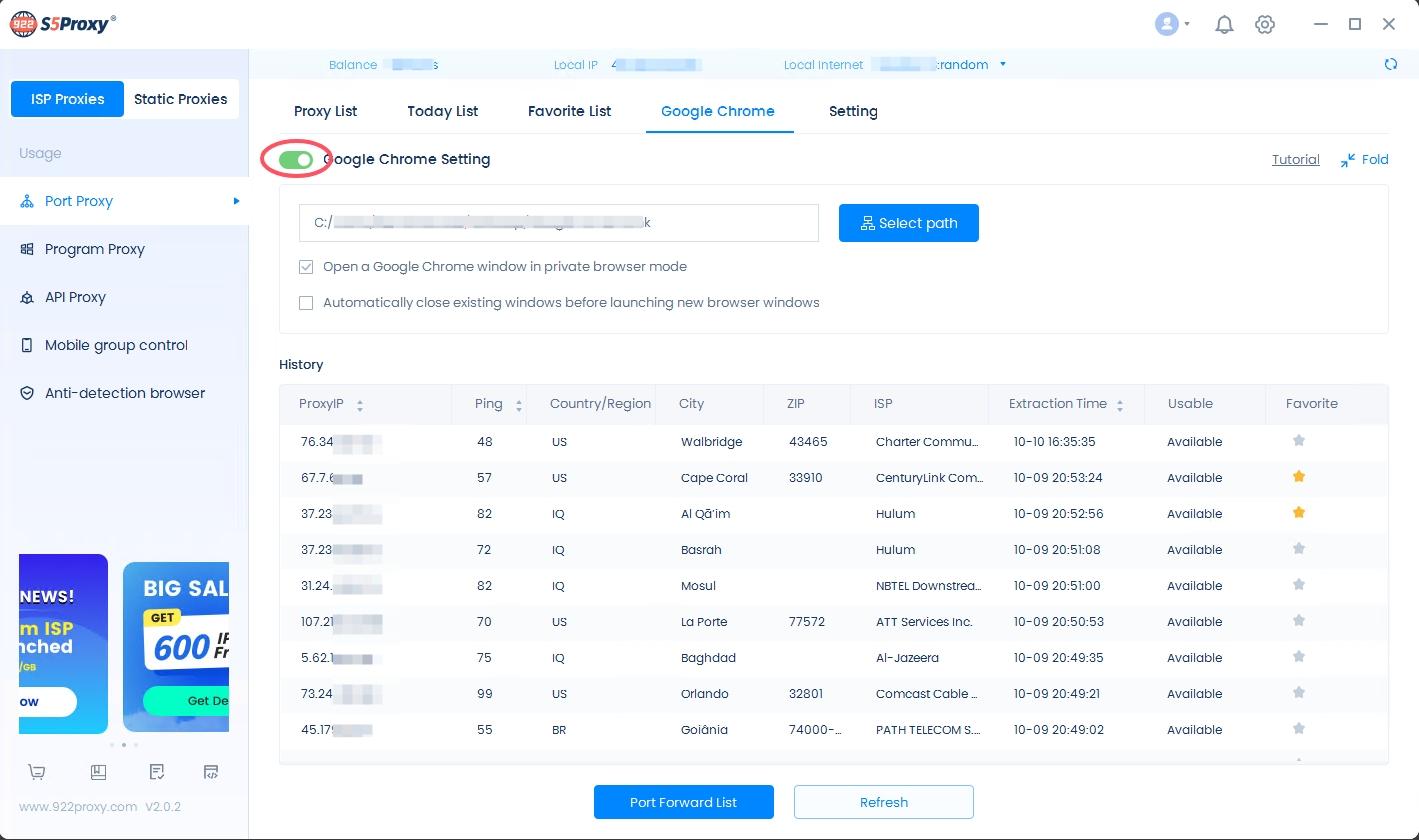Open the Tutorial link
The width and height of the screenshot is (1419, 840).
[x=1295, y=159]
